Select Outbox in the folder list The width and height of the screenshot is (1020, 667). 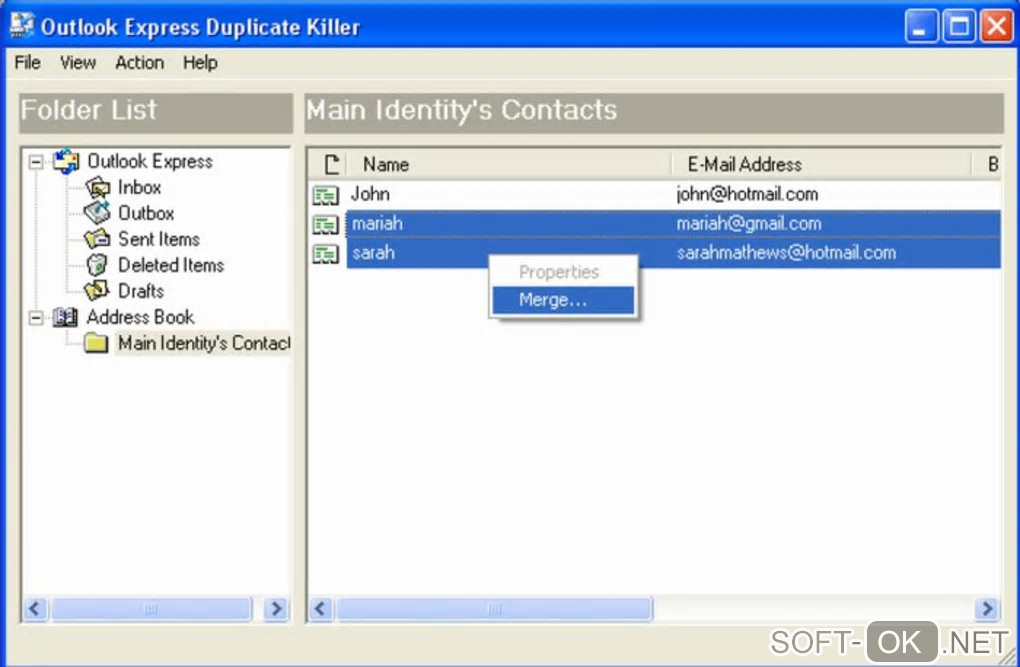click(x=146, y=213)
